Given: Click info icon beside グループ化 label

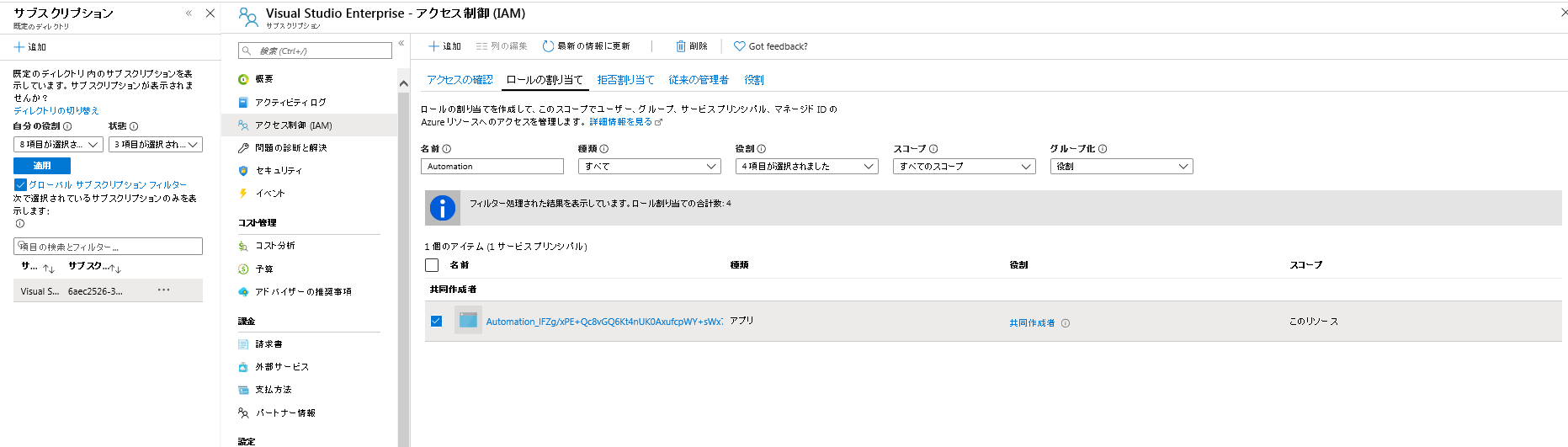Looking at the screenshot, I should pyautogui.click(x=1103, y=149).
